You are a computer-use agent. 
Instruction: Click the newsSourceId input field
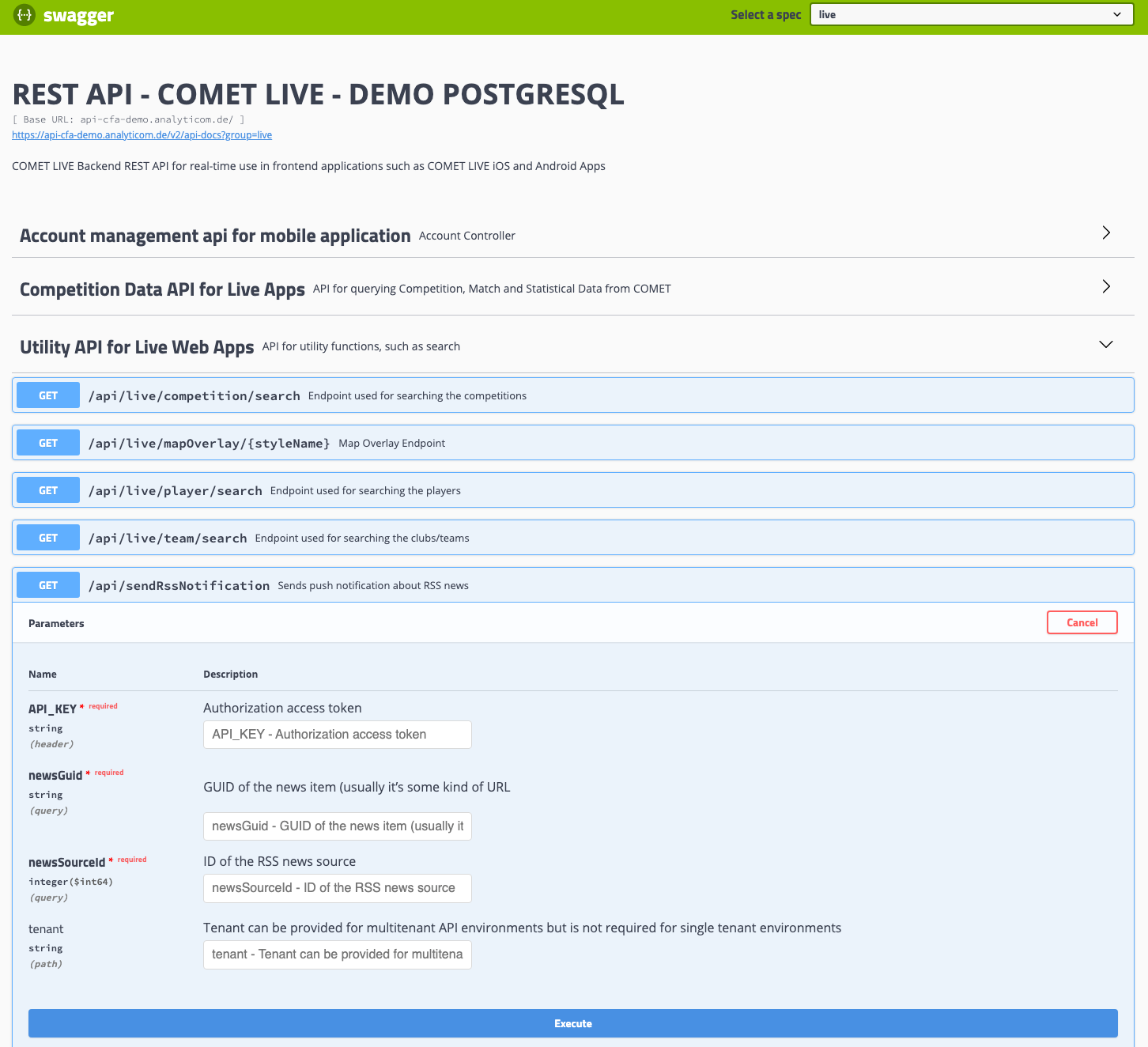[337, 888]
